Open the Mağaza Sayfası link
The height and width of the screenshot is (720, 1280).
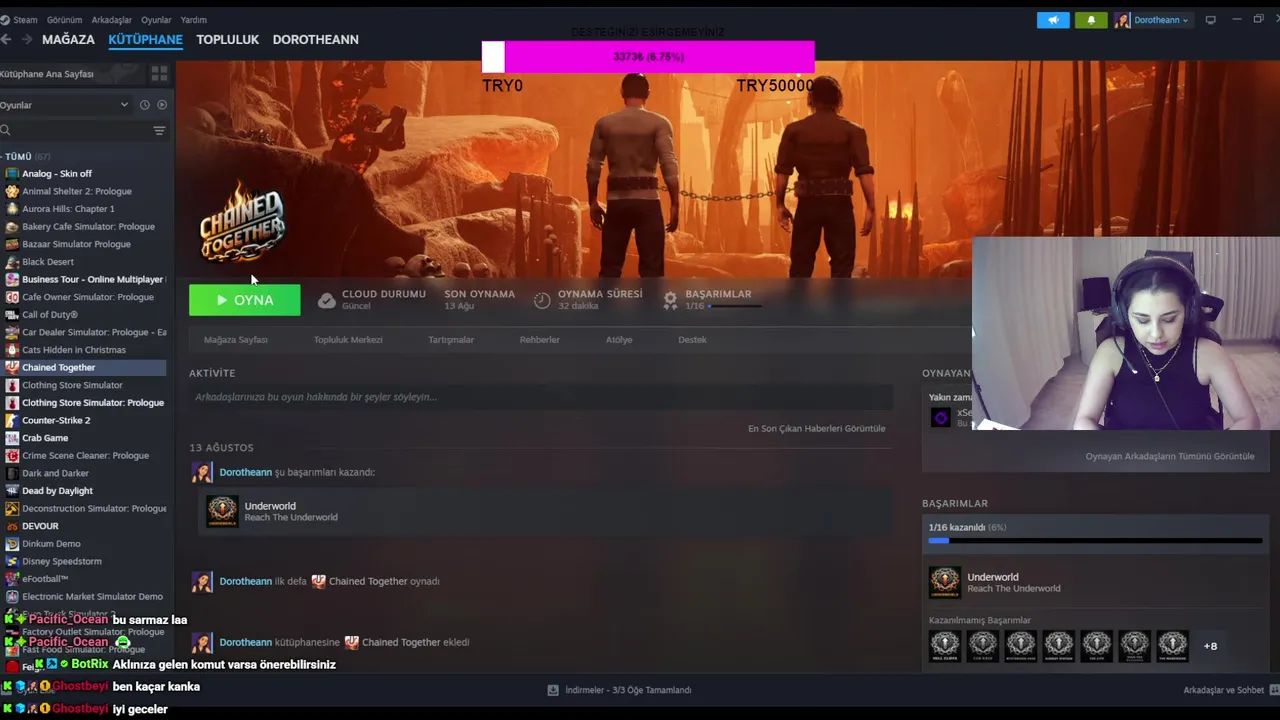click(236, 340)
